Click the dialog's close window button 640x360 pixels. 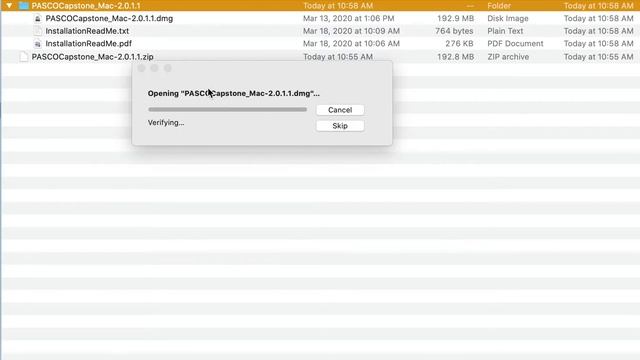[142, 68]
